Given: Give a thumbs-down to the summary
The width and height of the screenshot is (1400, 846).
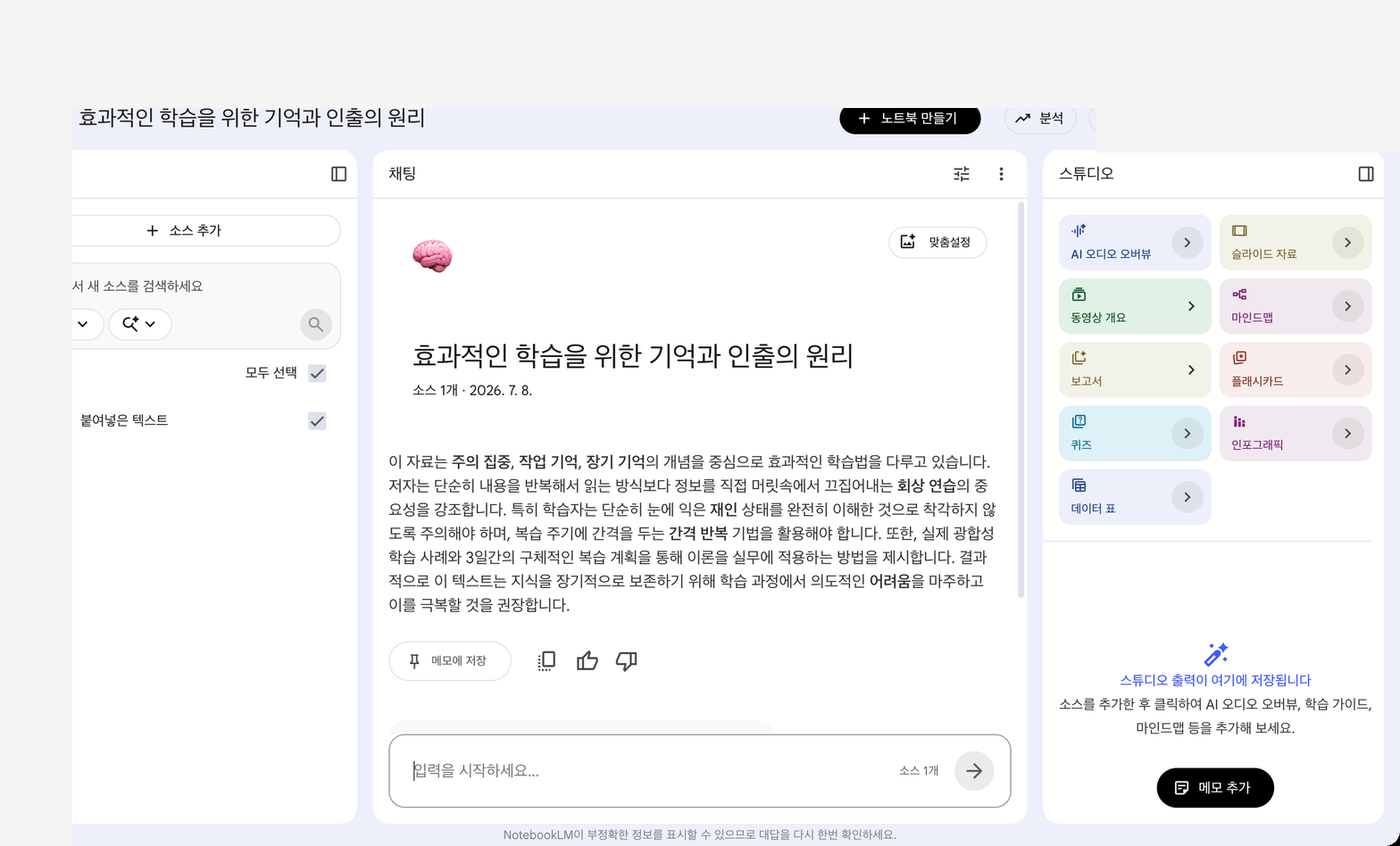Looking at the screenshot, I should pos(627,661).
